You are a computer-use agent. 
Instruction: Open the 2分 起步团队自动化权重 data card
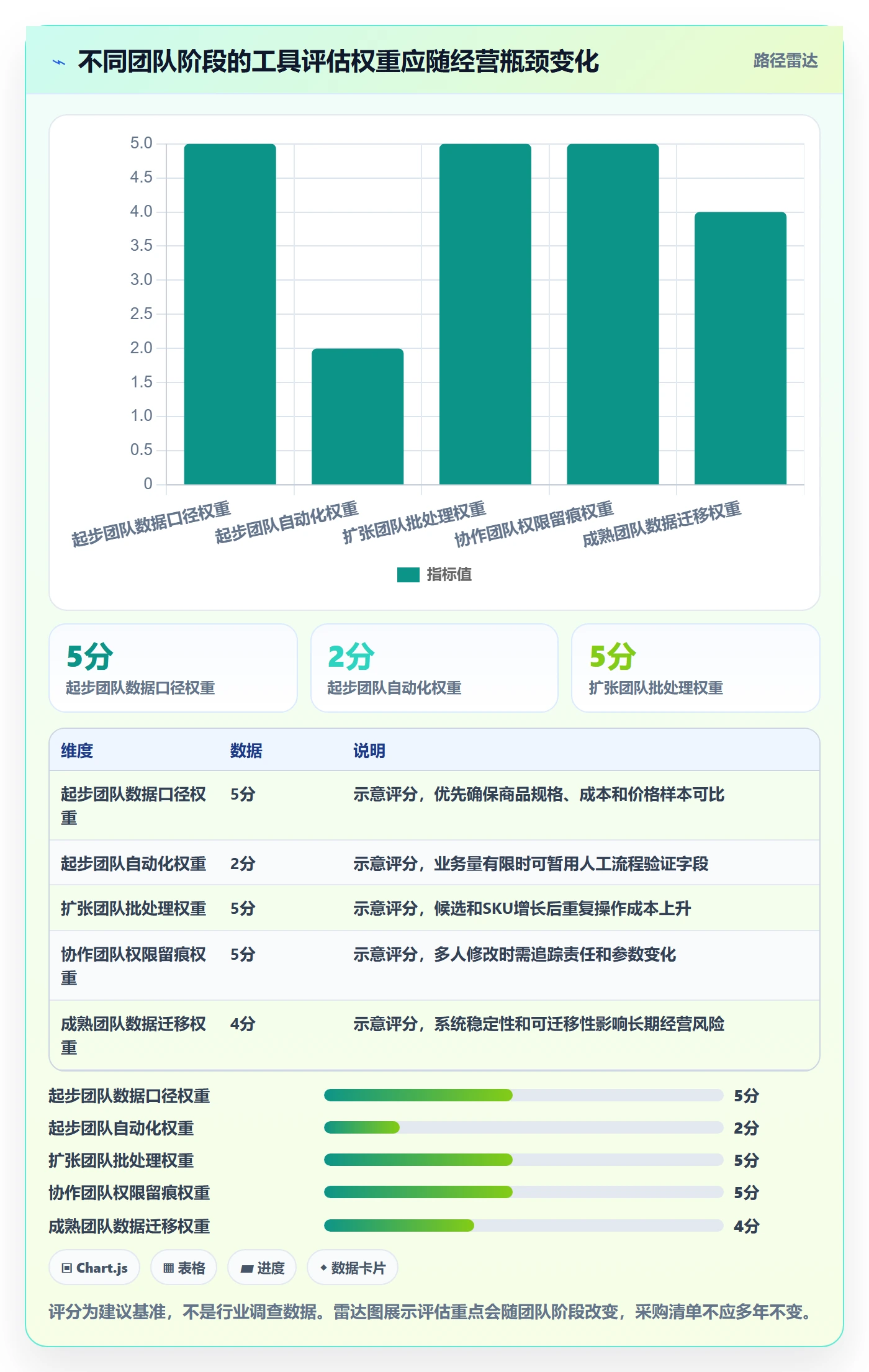[434, 668]
